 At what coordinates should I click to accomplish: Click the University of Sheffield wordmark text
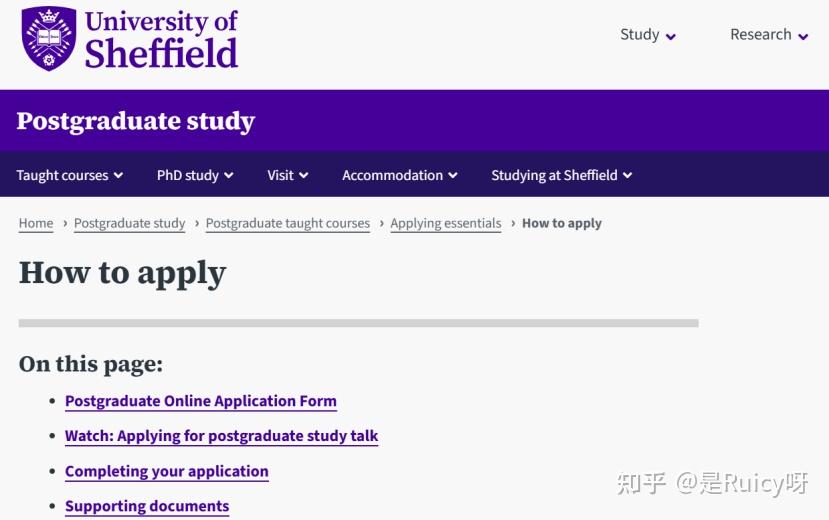click(x=161, y=40)
